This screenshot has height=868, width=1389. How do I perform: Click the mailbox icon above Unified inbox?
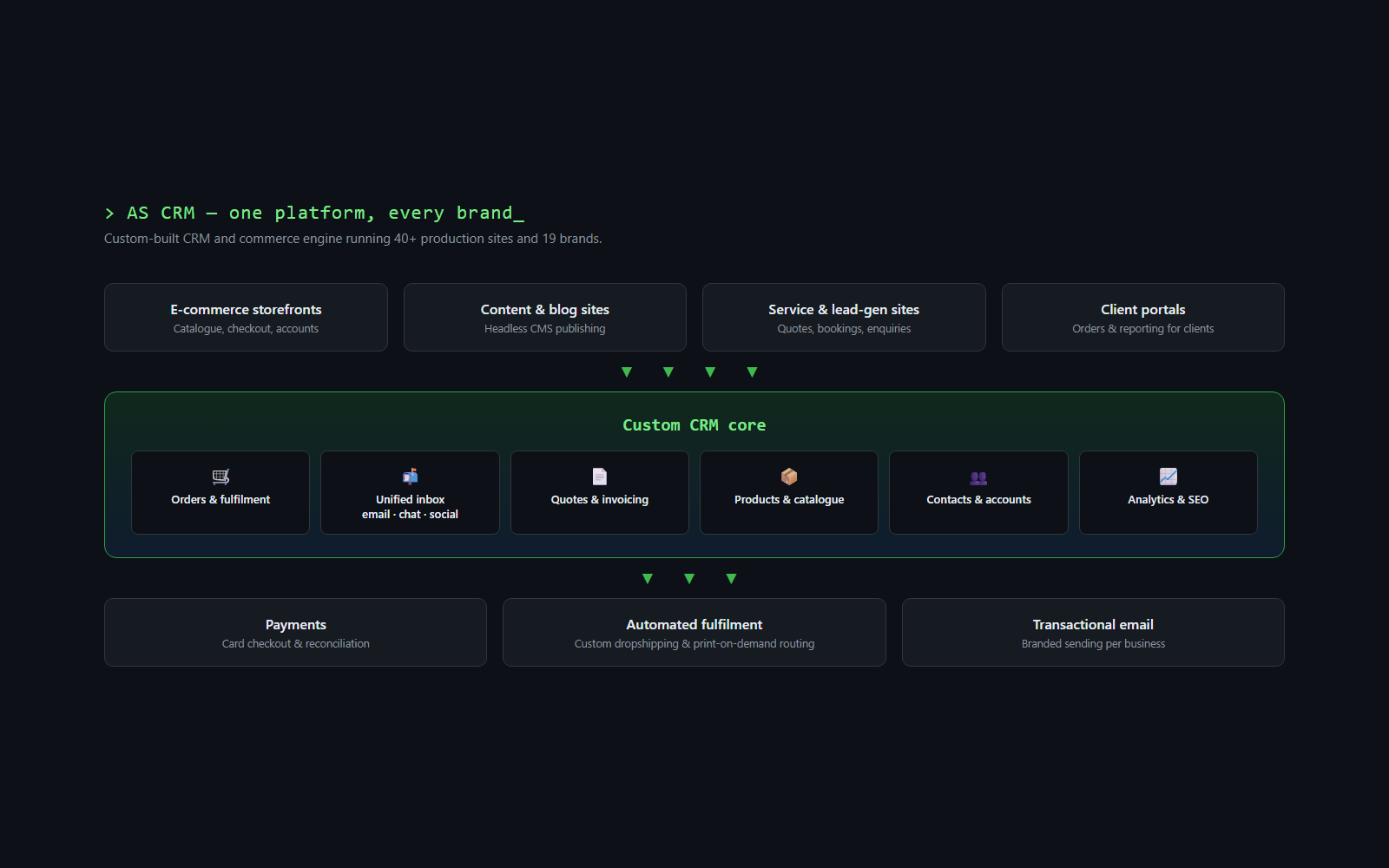click(411, 476)
